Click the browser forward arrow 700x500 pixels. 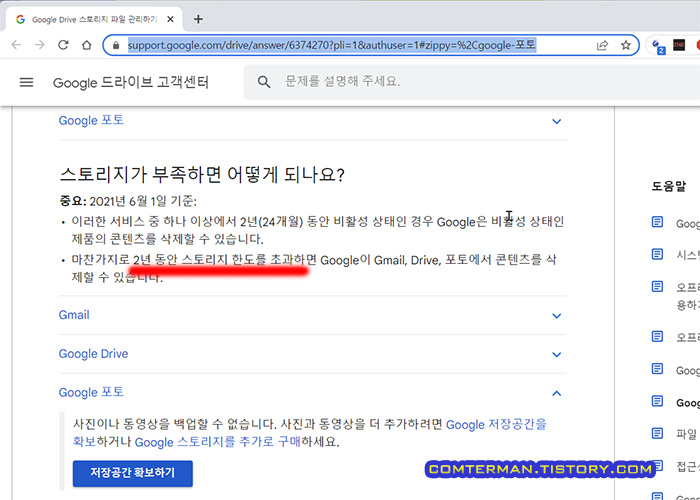tap(40, 45)
